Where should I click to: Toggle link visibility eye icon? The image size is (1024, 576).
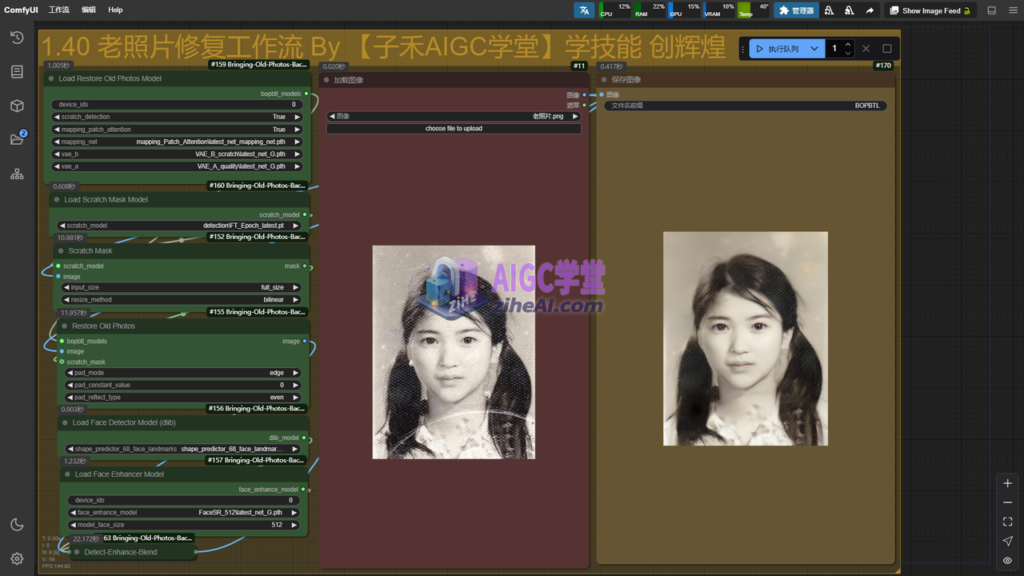[1008, 560]
